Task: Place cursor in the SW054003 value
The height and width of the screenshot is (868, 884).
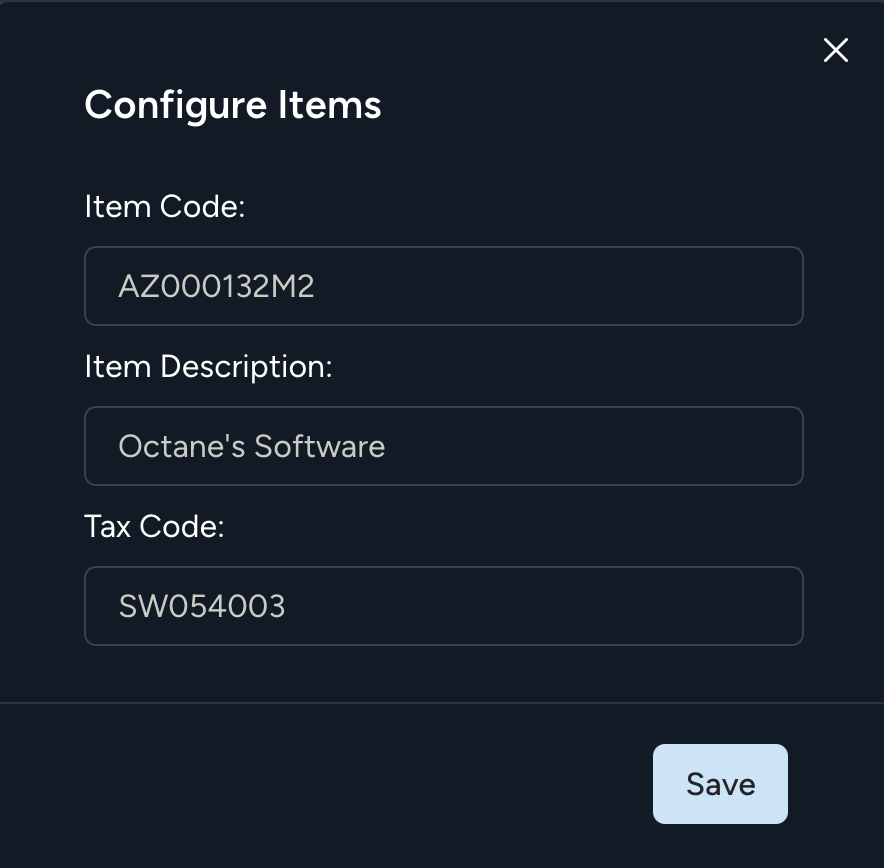Action: pyautogui.click(x=202, y=606)
